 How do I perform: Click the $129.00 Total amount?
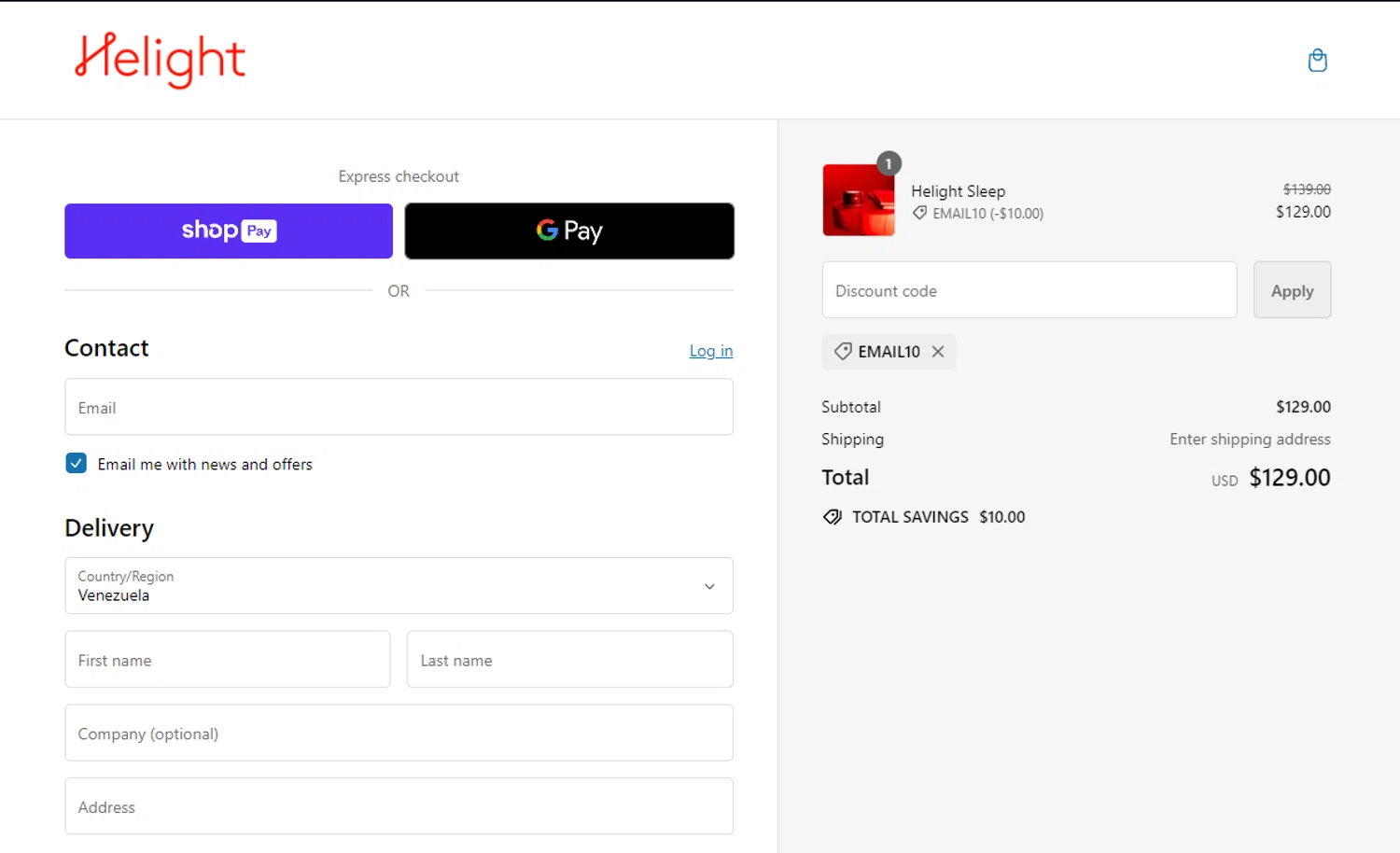coord(1290,478)
